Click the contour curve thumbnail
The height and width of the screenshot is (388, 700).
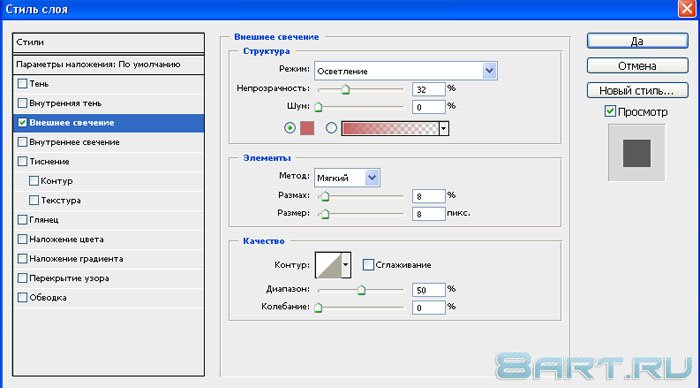point(328,265)
